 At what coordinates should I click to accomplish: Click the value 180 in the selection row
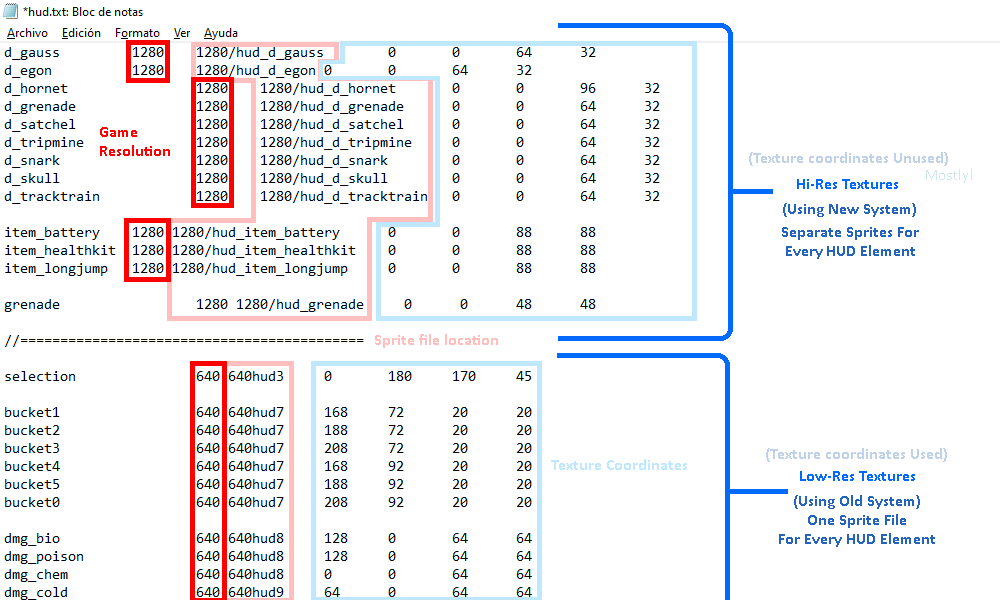[399, 377]
